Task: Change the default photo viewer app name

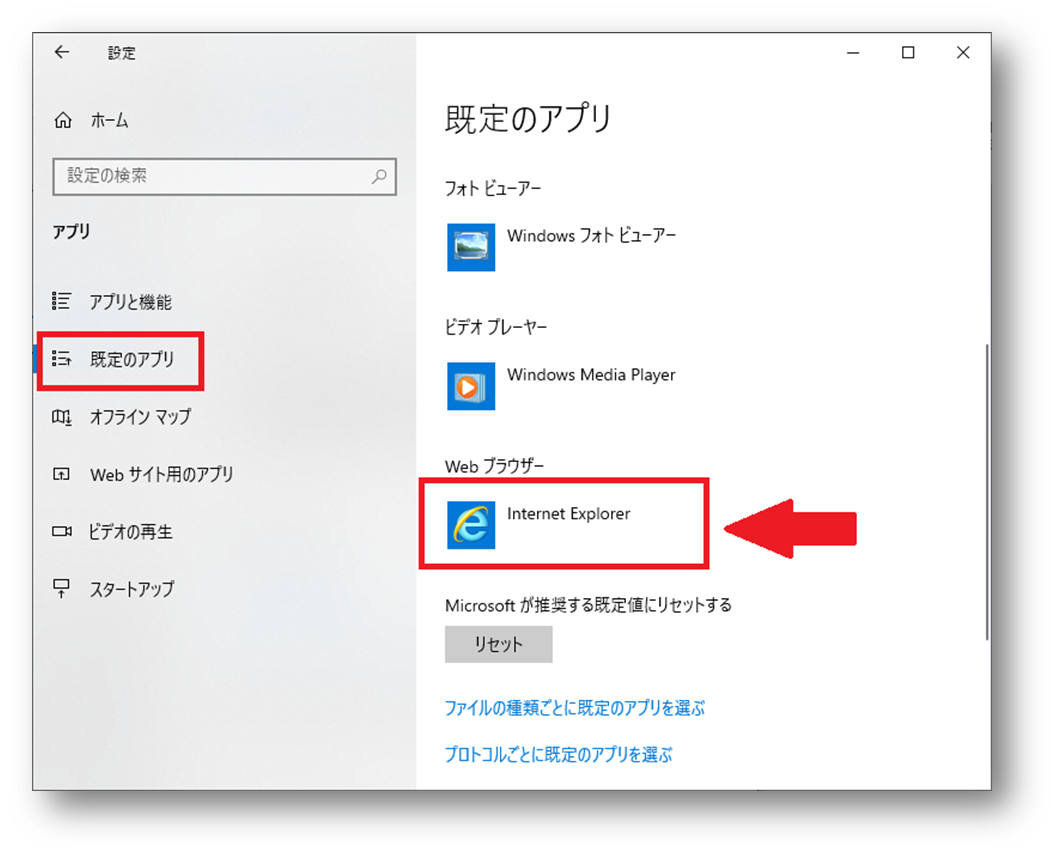Action: click(x=591, y=236)
